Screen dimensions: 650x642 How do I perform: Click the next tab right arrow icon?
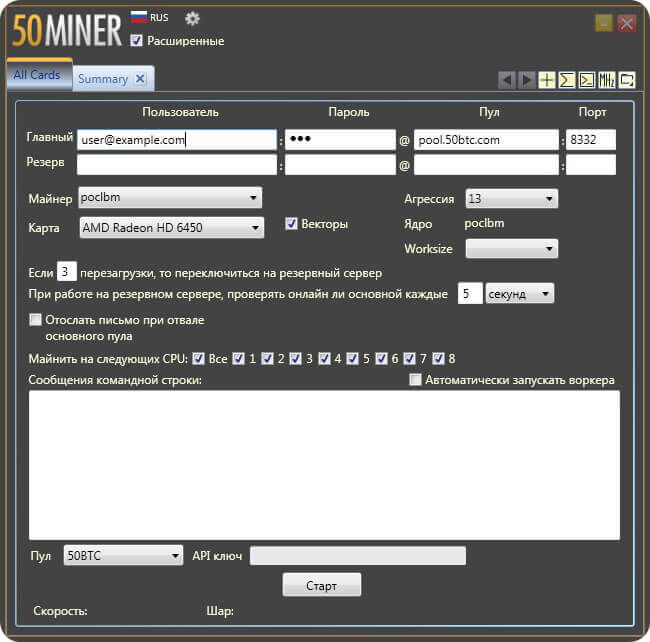pos(526,80)
